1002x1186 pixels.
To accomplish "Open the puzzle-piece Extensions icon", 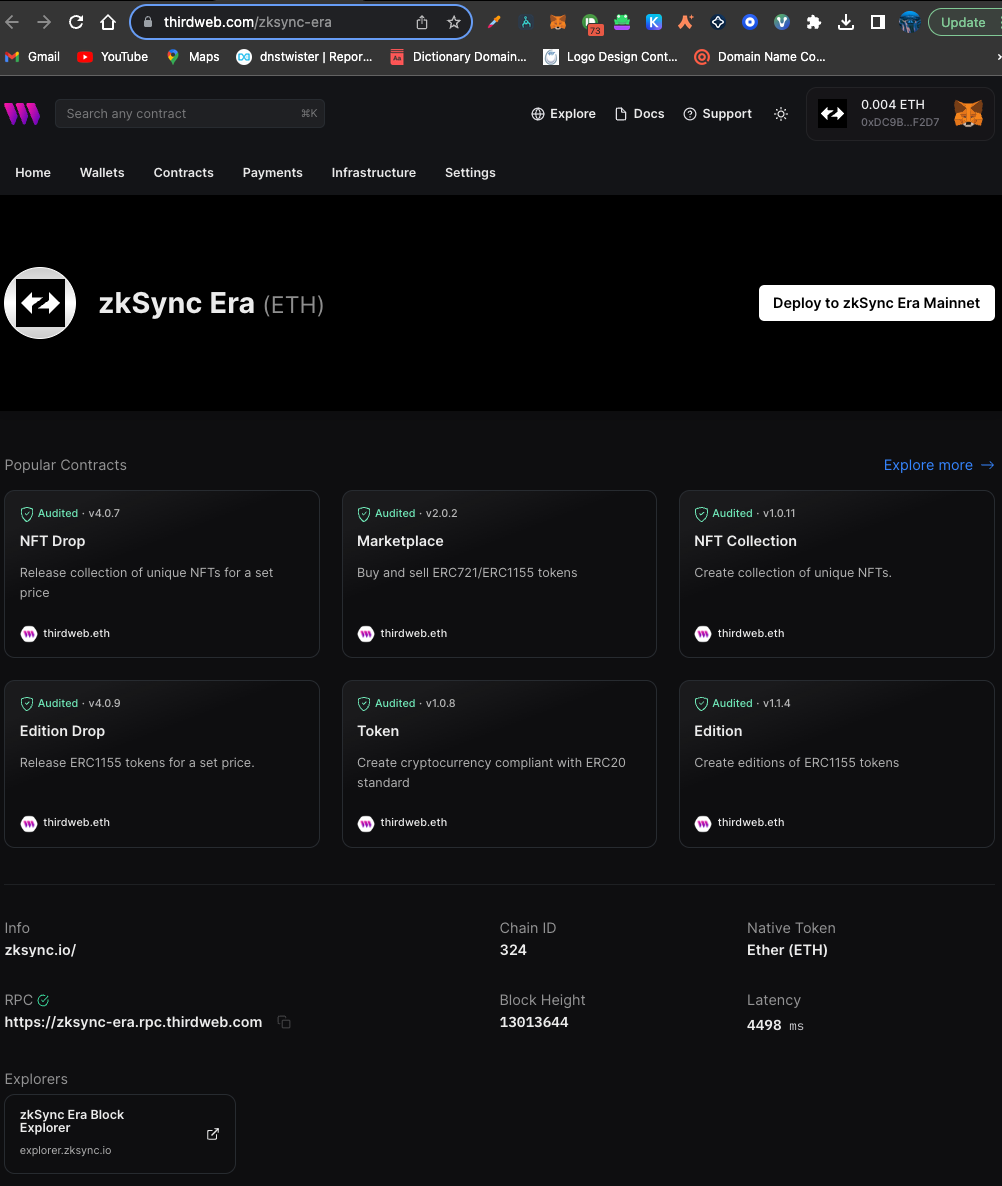I will (814, 23).
